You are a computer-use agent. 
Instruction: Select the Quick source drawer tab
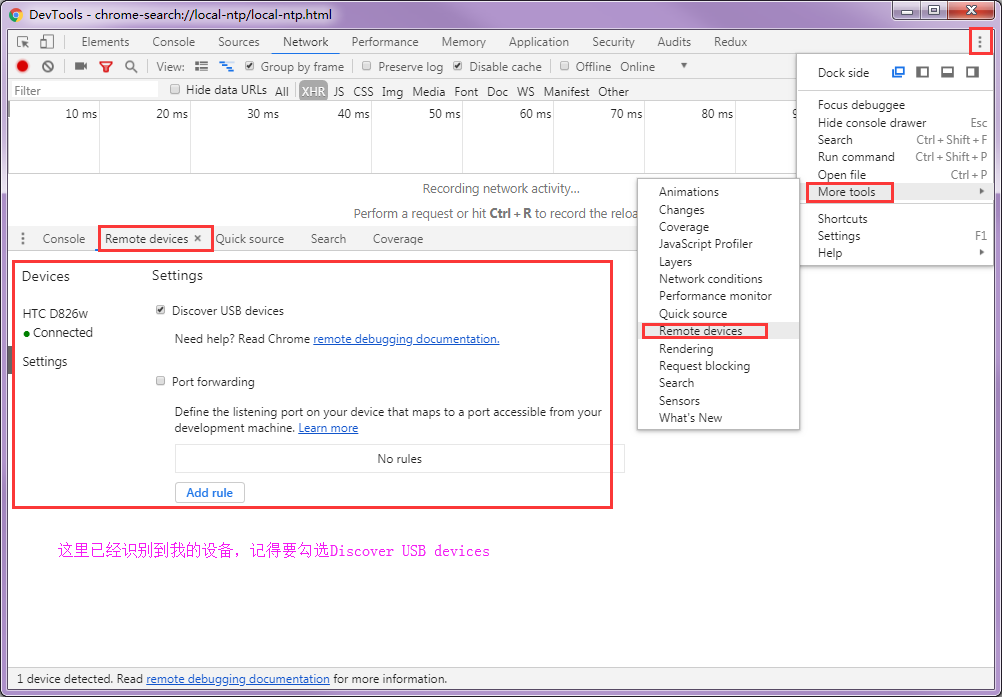249,239
